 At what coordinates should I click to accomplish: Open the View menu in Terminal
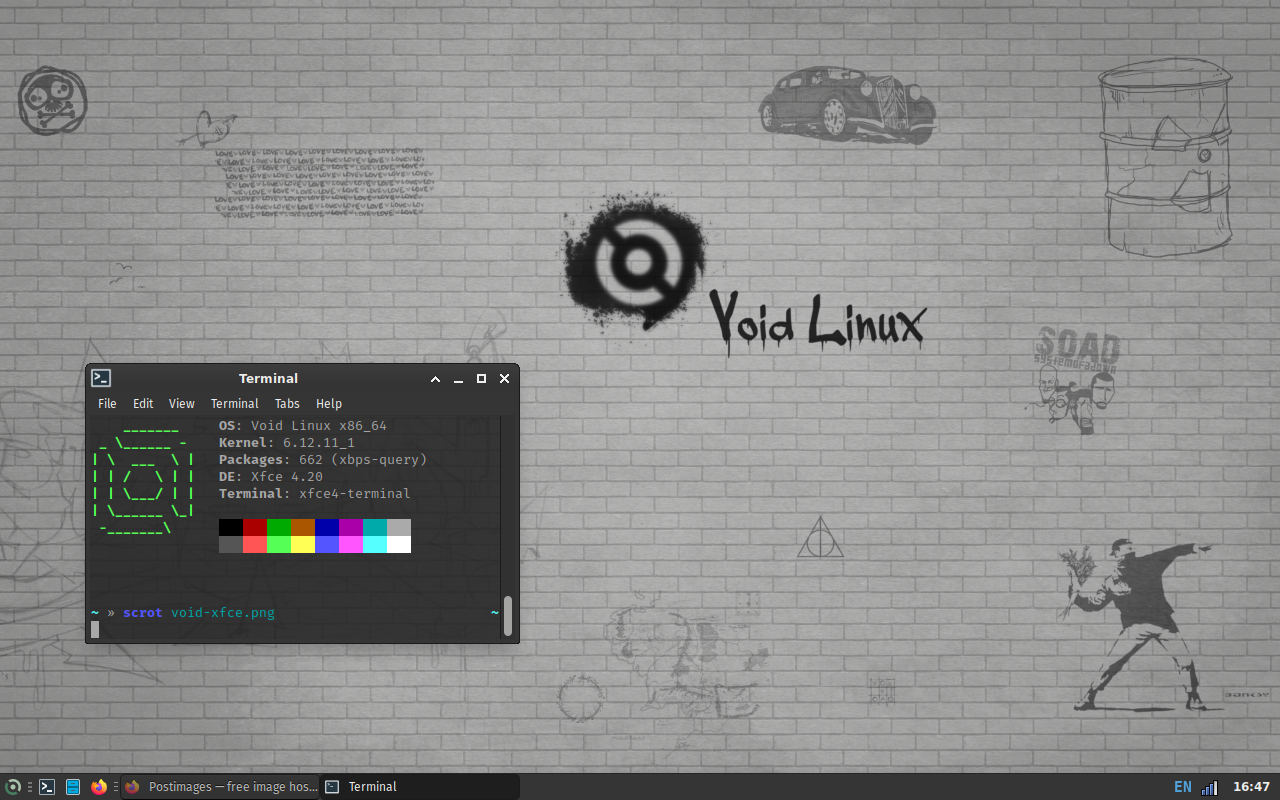click(182, 404)
